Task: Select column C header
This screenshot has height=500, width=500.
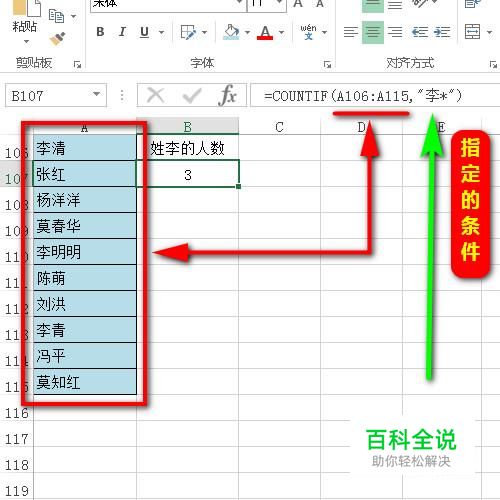Action: pyautogui.click(x=279, y=127)
